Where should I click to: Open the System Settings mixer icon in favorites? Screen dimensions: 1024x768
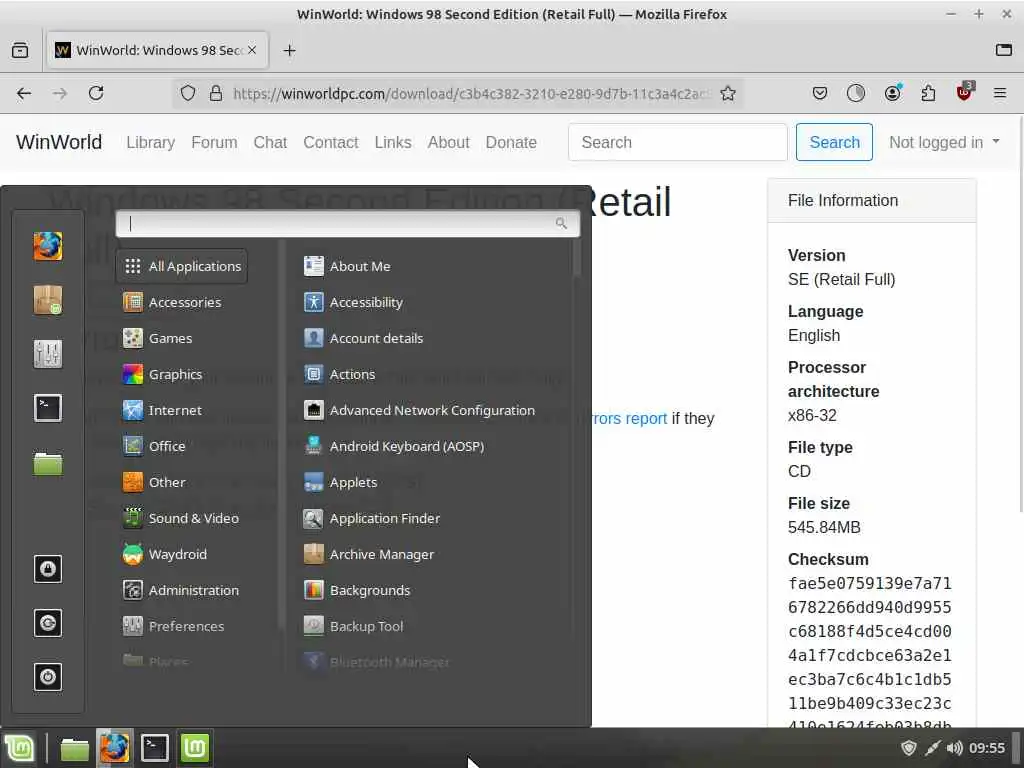pyautogui.click(x=48, y=354)
